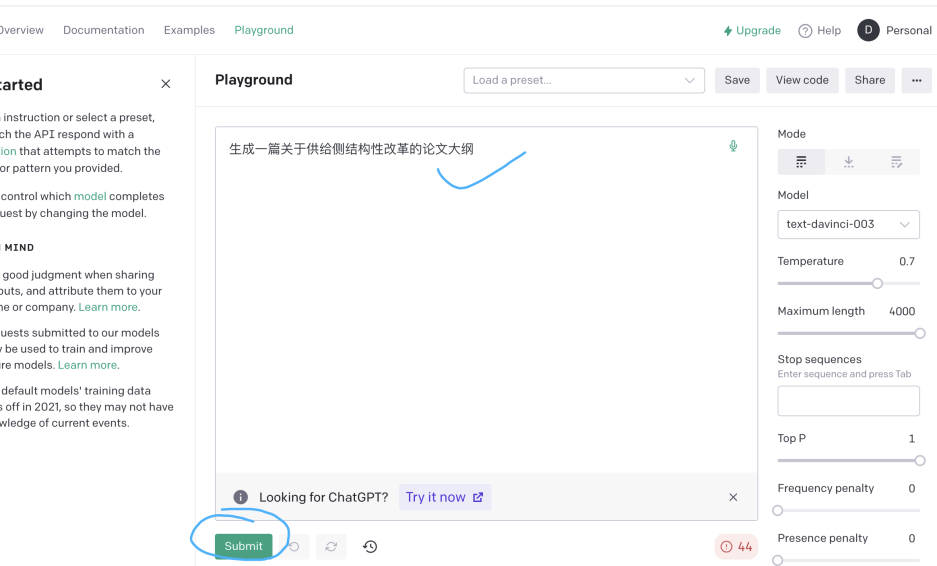Expand the Model dropdown text-davinci-003

[848, 224]
